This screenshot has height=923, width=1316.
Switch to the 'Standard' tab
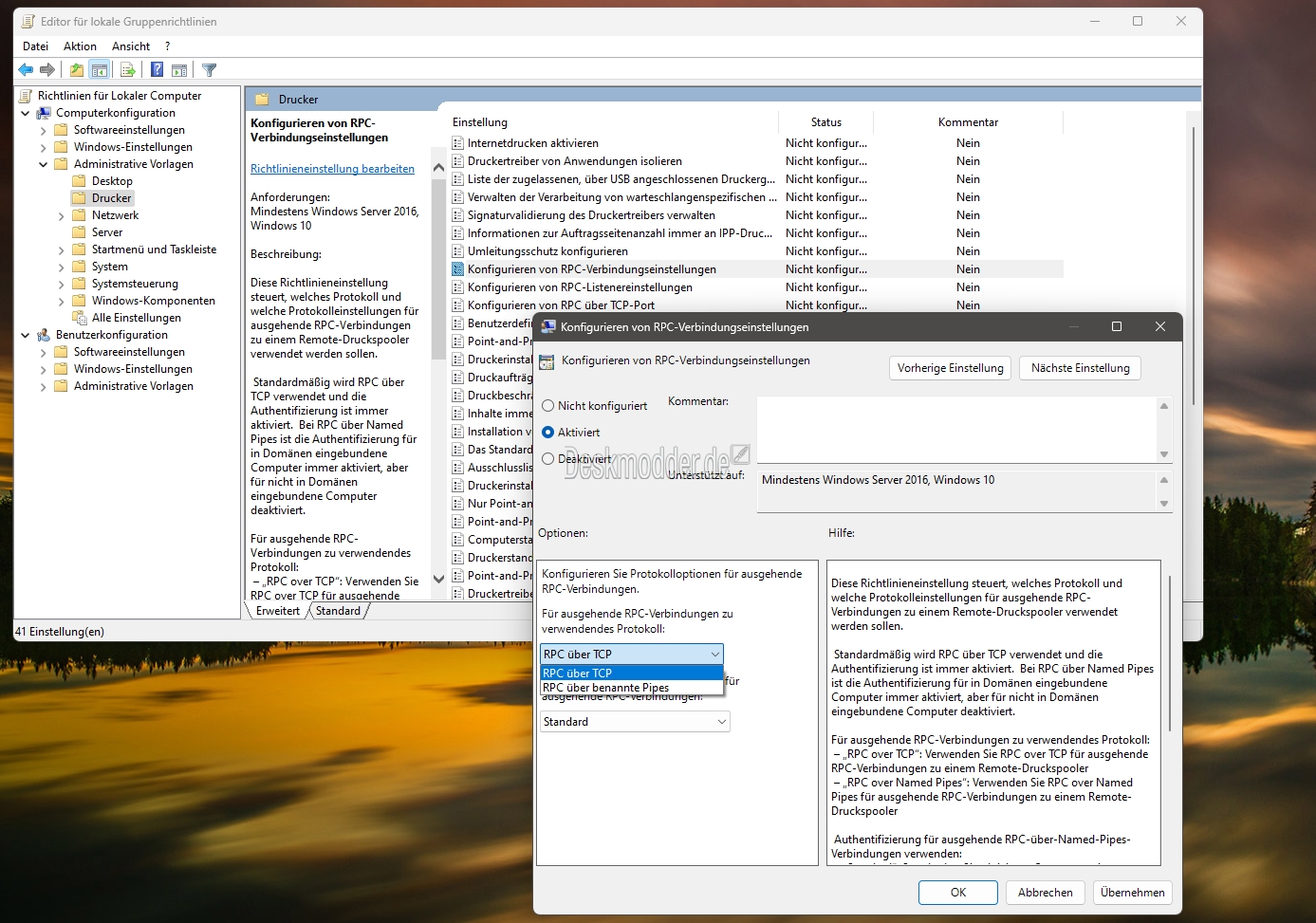[x=338, y=611]
